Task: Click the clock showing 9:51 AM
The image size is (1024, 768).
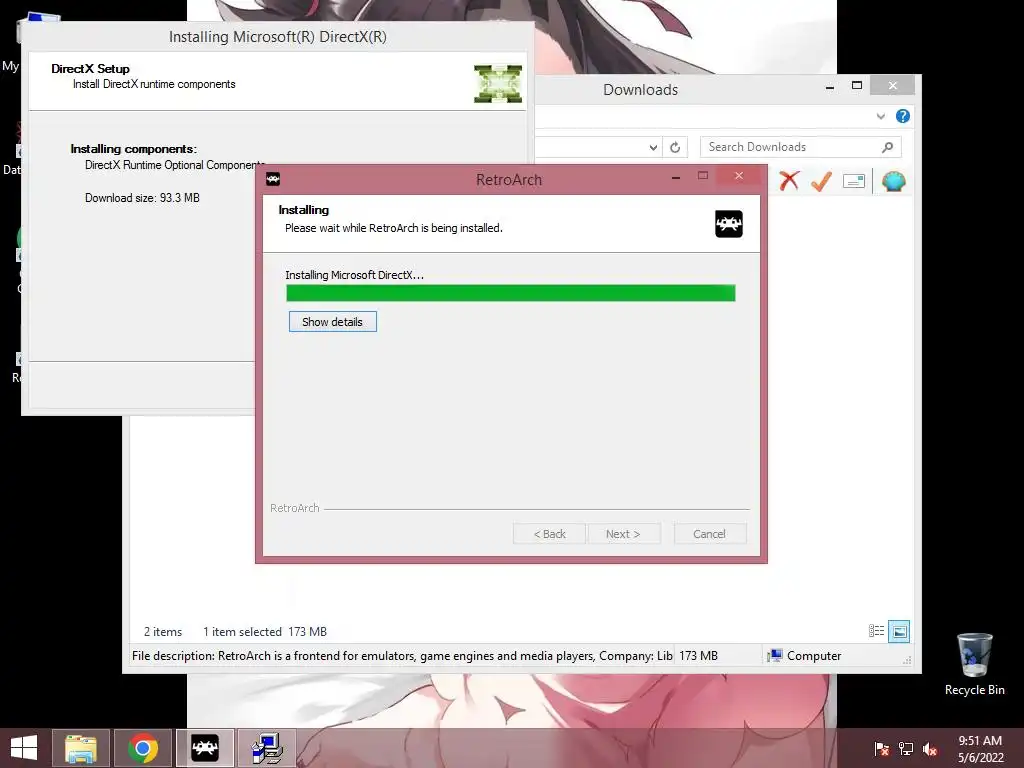Action: click(x=980, y=741)
